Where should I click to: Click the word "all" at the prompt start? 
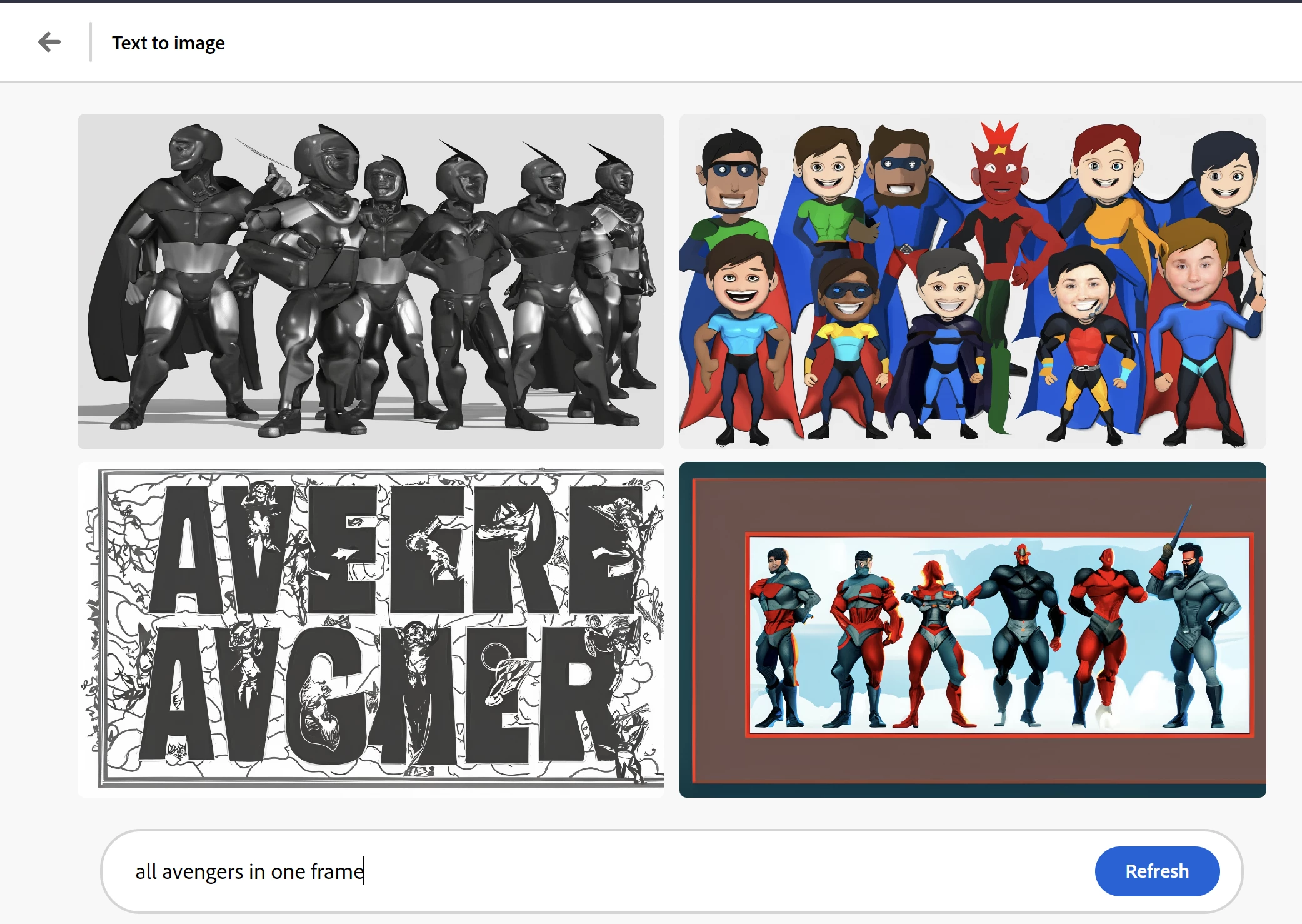(146, 872)
